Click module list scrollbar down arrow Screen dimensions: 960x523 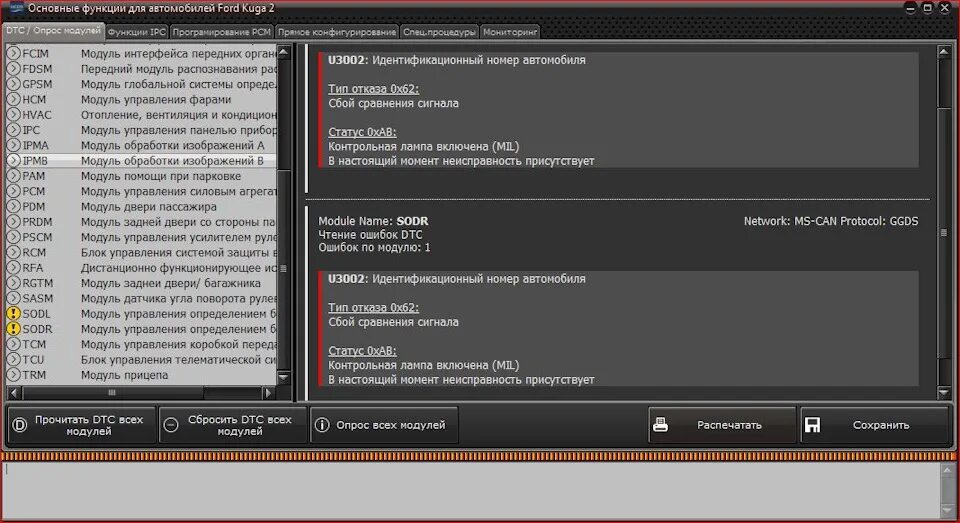[x=283, y=377]
